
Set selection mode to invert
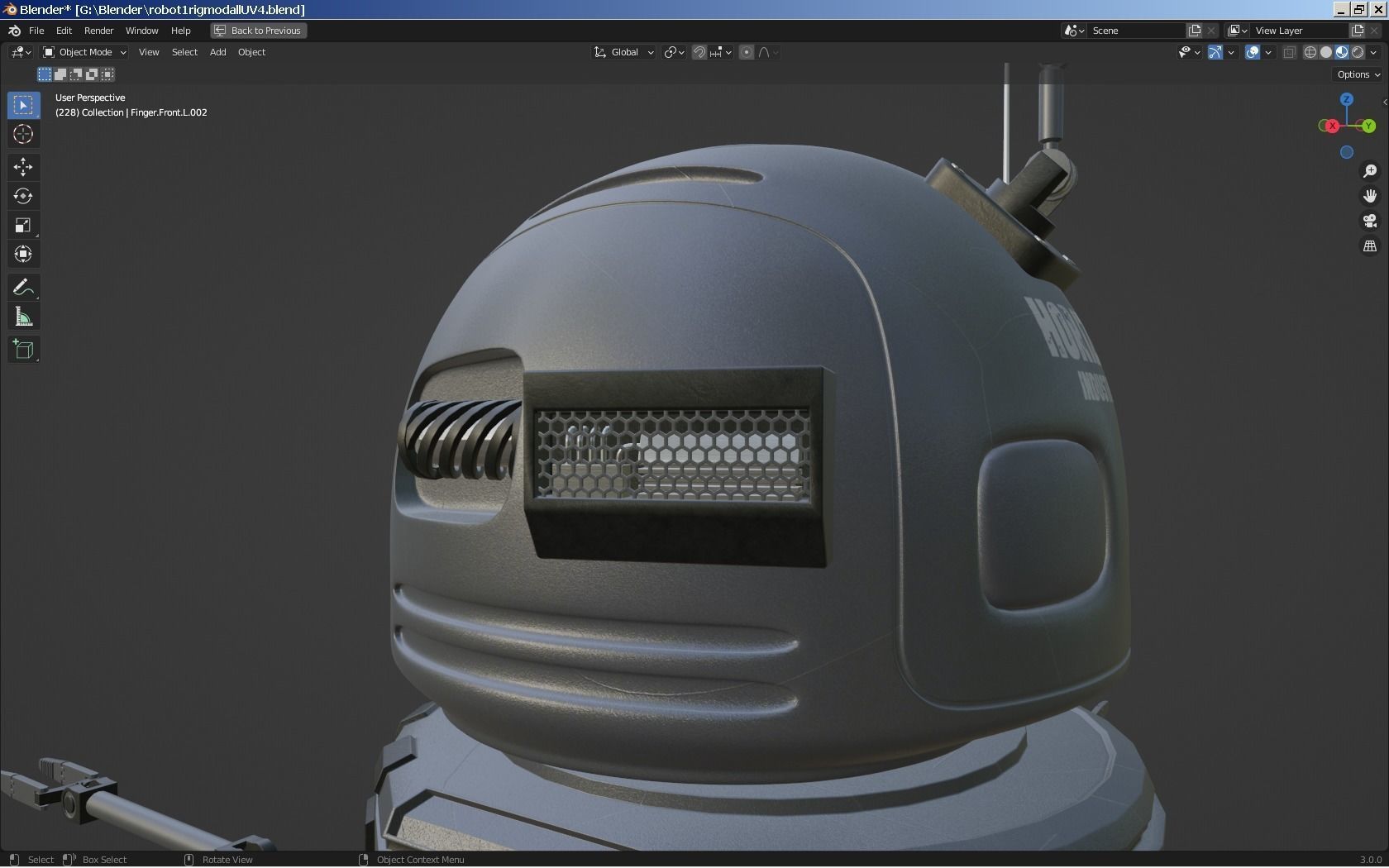tap(92, 74)
